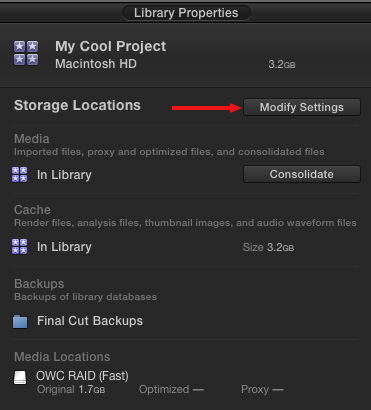
Task: Select the Library Properties title pill
Action: click(186, 13)
